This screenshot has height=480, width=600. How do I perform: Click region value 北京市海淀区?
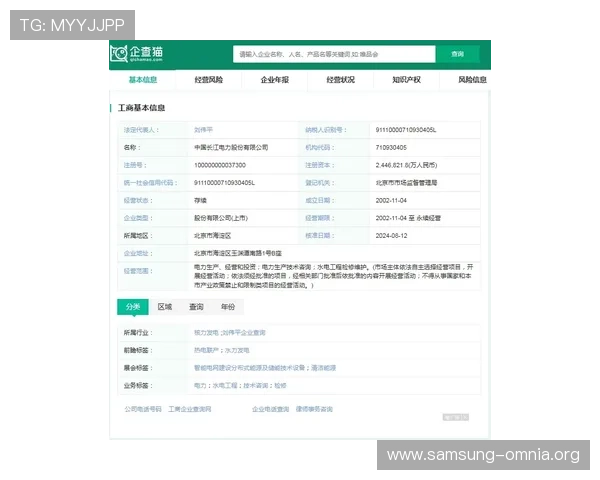(x=212, y=235)
